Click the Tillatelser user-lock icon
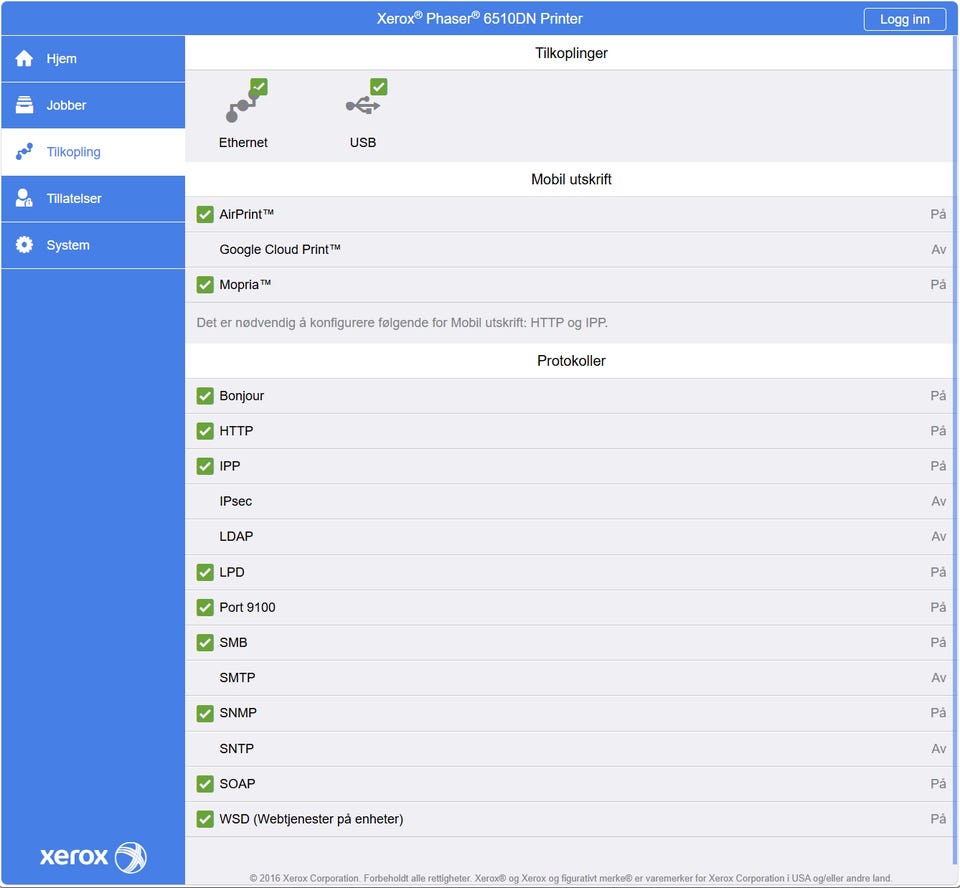960x888 pixels. pos(24,198)
